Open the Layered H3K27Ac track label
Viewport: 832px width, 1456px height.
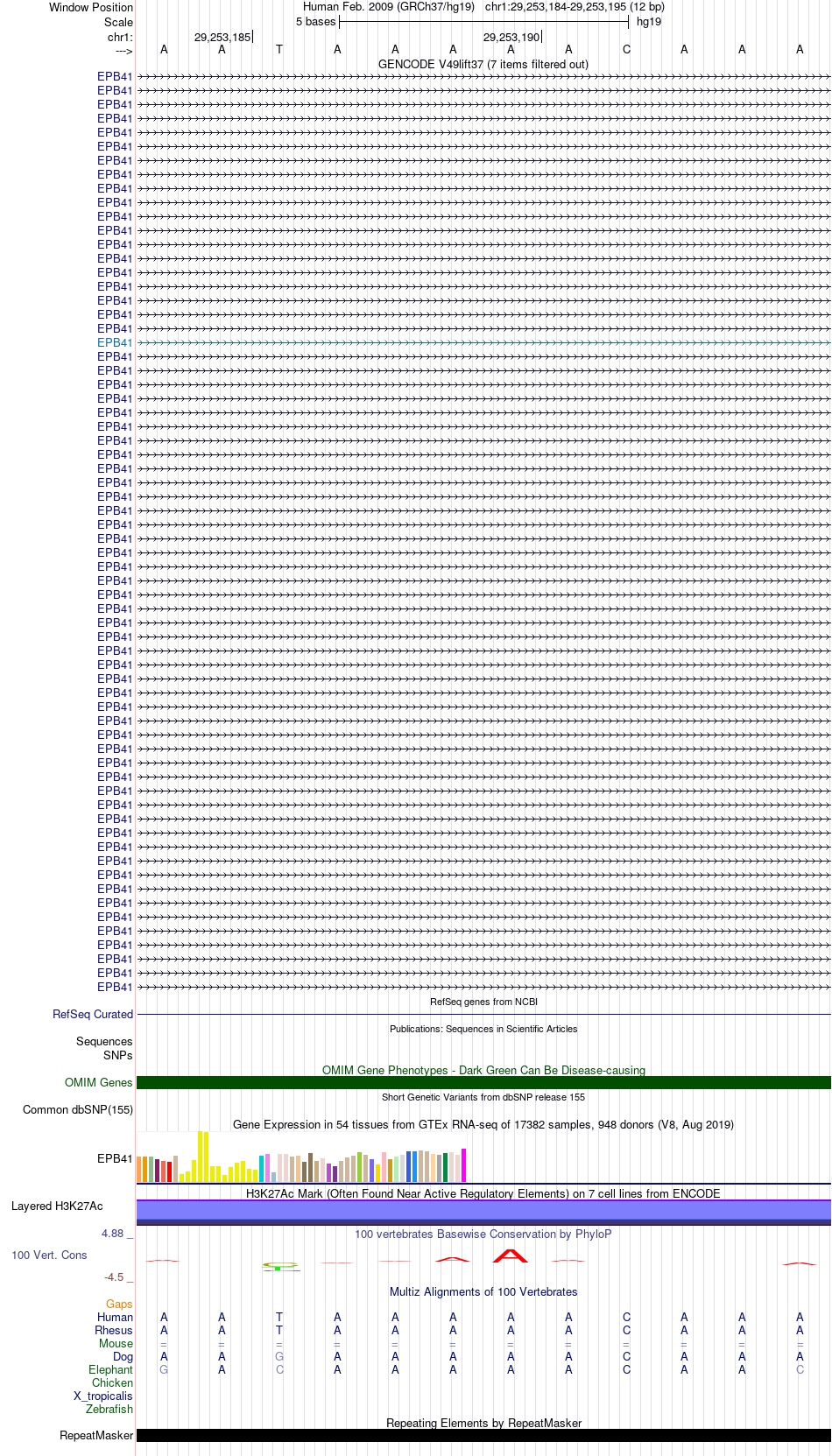[x=57, y=1206]
